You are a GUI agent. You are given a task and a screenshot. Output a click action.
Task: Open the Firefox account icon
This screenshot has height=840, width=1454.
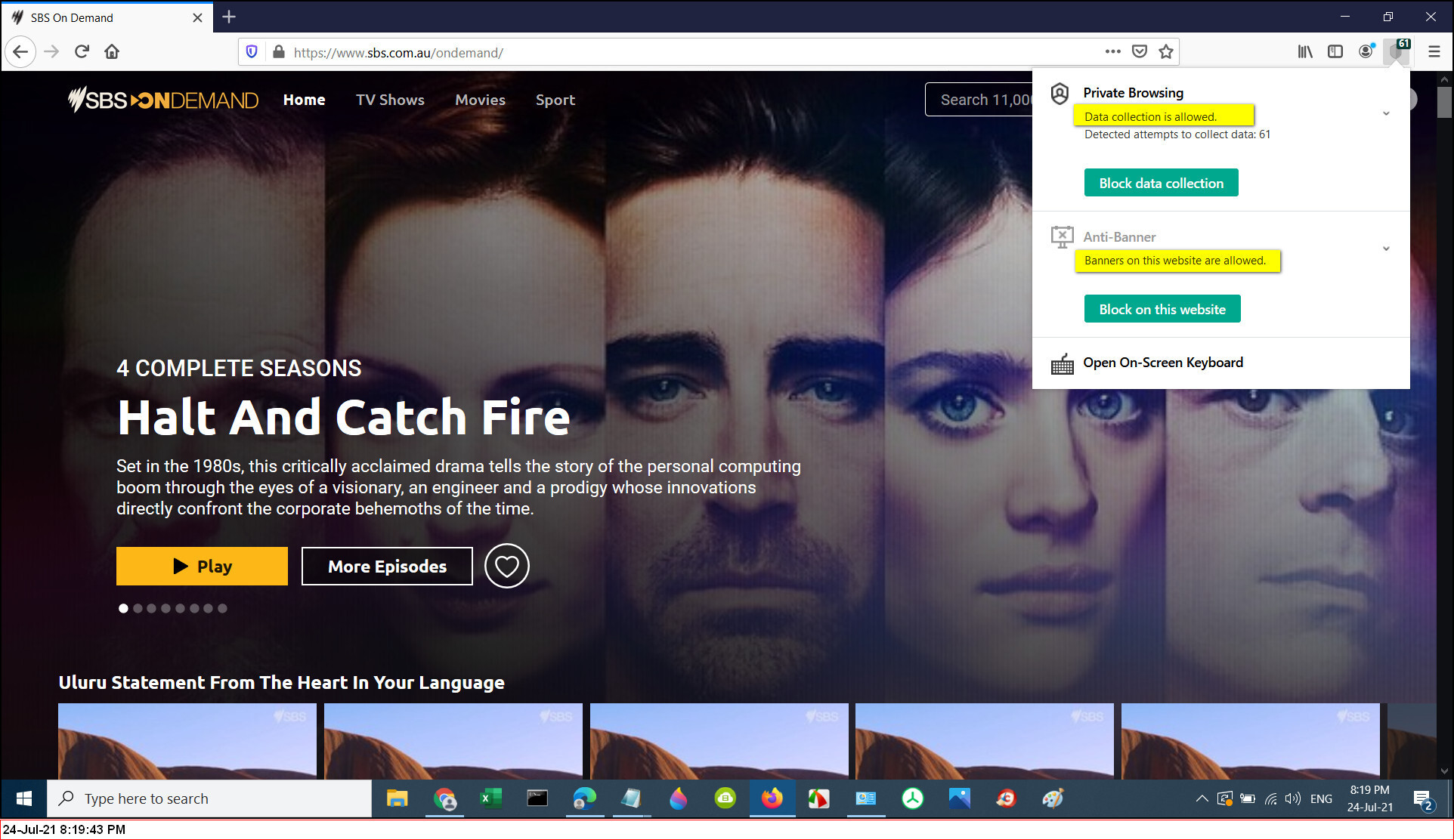click(x=1366, y=51)
